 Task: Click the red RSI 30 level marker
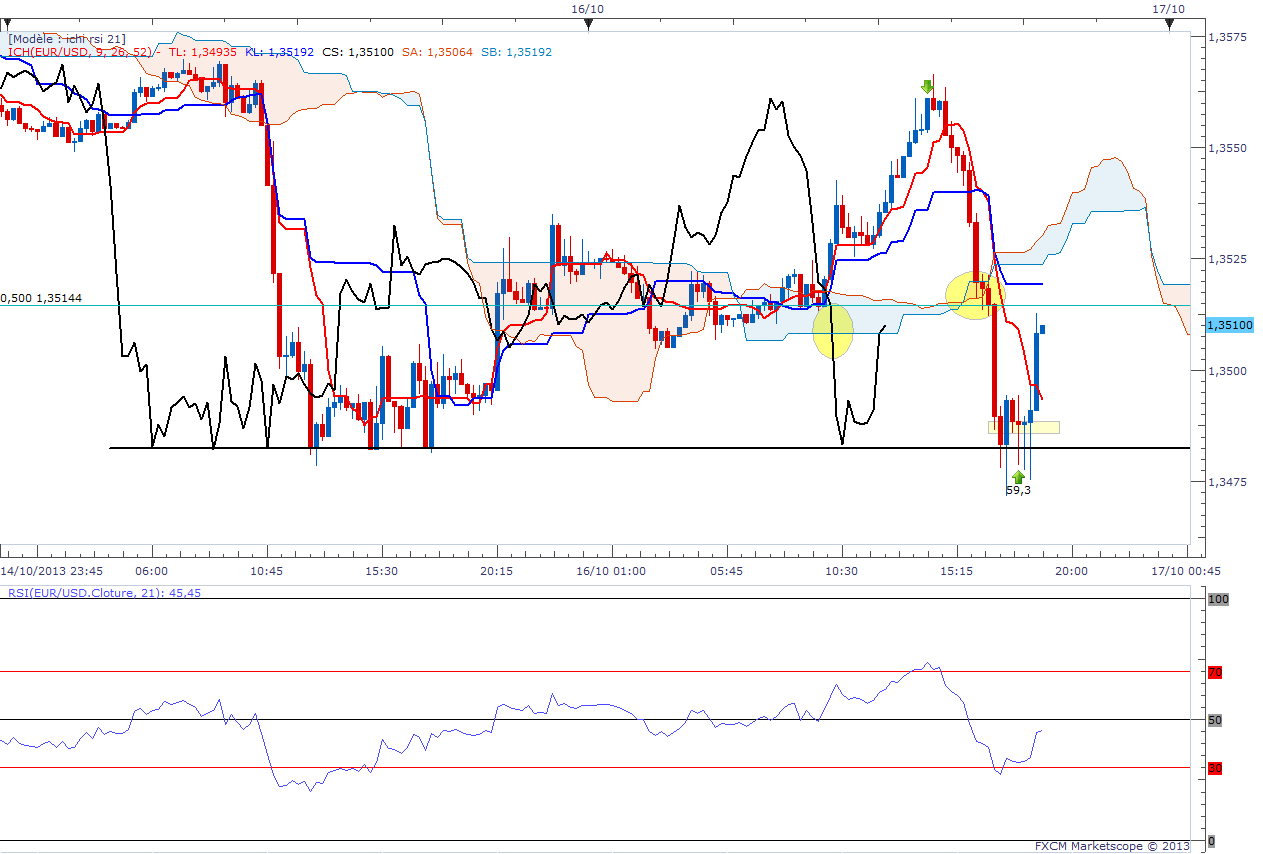(x=1215, y=768)
